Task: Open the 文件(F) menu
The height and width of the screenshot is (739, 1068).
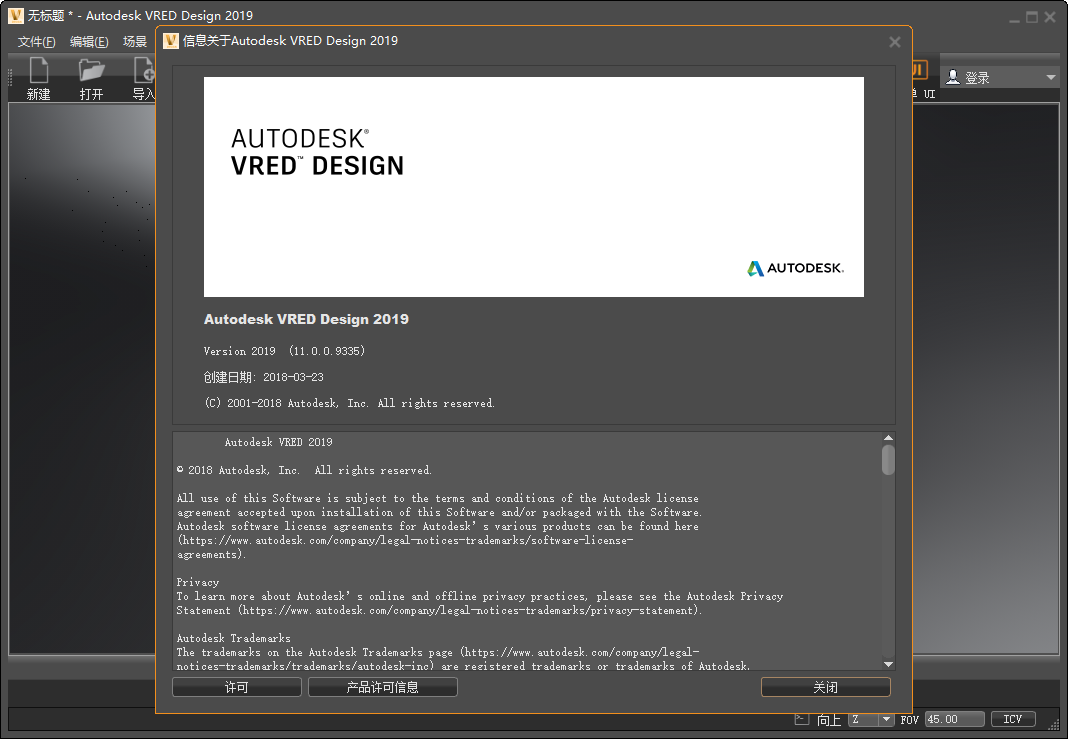Action: coord(37,42)
